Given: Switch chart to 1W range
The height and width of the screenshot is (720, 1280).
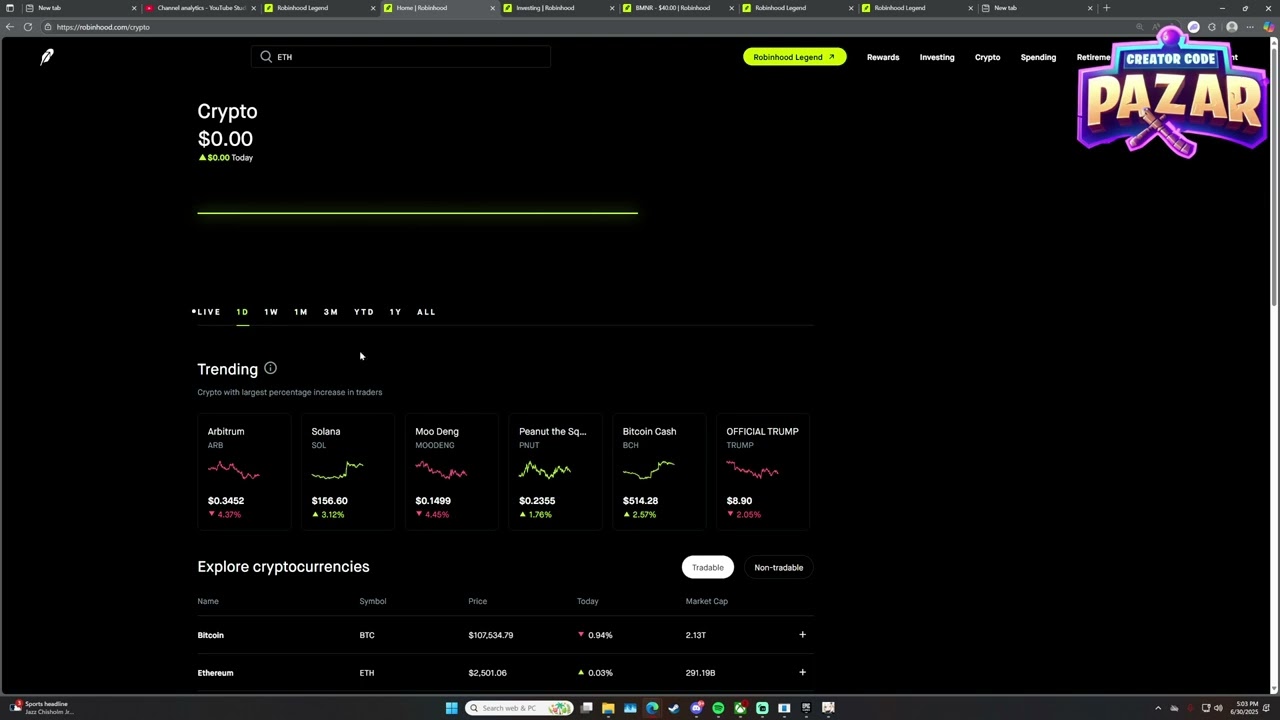Looking at the screenshot, I should tap(271, 312).
